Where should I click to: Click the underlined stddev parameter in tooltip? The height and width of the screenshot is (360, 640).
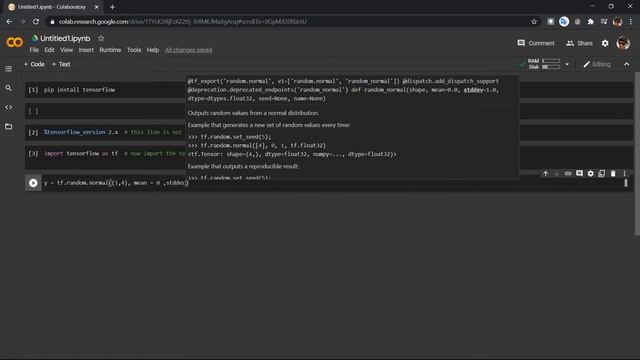[473, 90]
